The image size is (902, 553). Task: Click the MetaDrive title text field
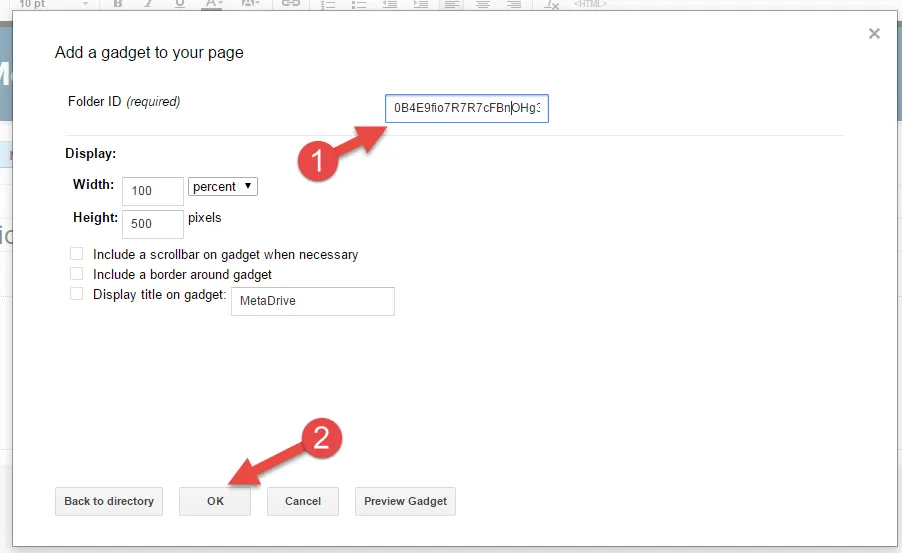312,301
